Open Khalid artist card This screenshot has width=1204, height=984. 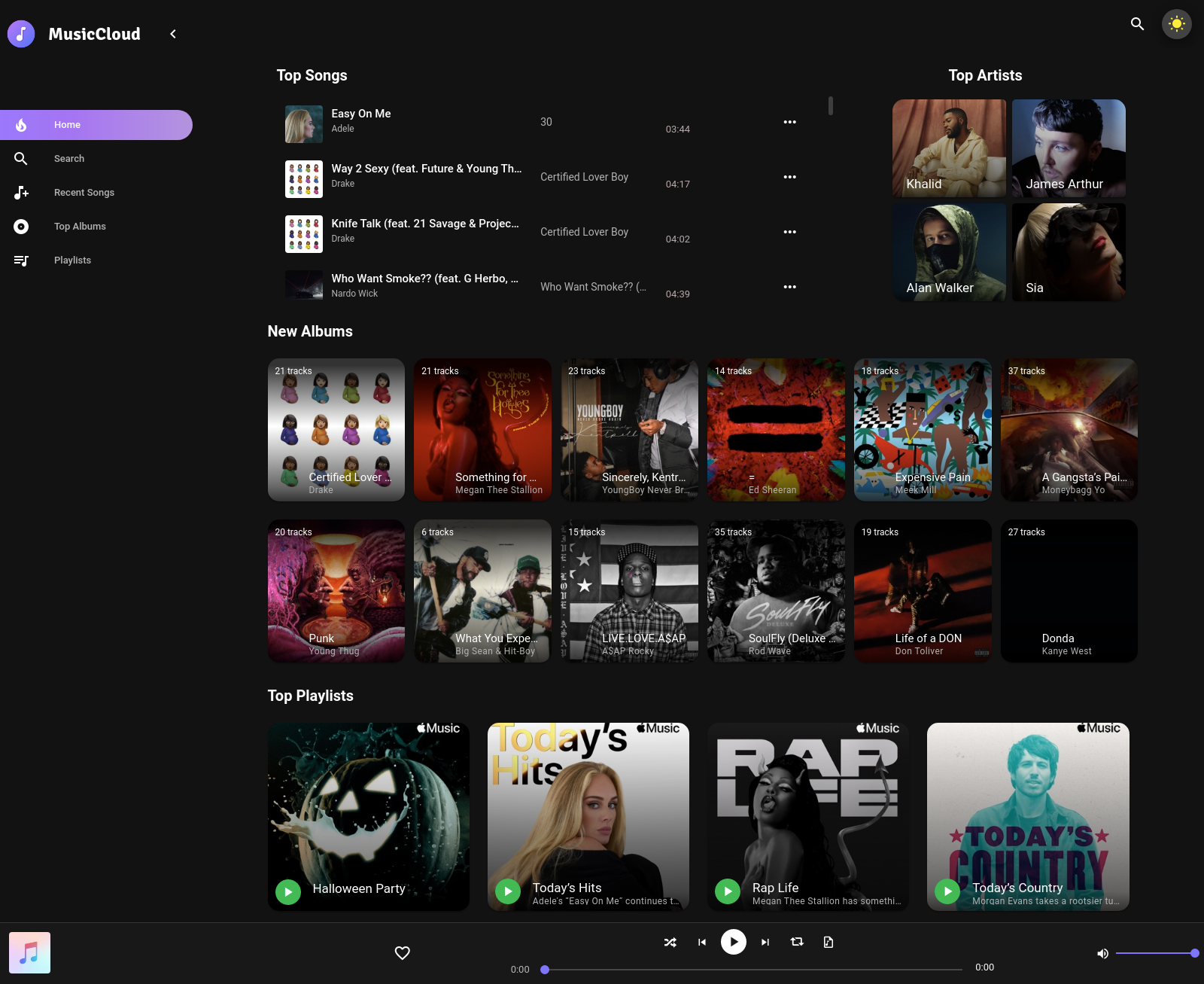pyautogui.click(x=949, y=148)
